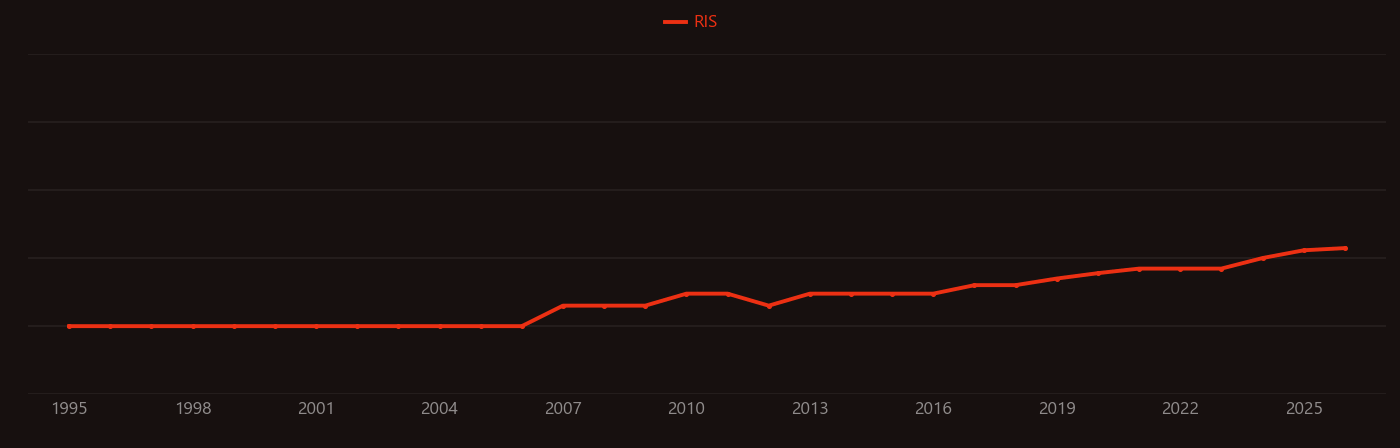
Task: Select the RIS data point at 2010
Action: click(687, 294)
